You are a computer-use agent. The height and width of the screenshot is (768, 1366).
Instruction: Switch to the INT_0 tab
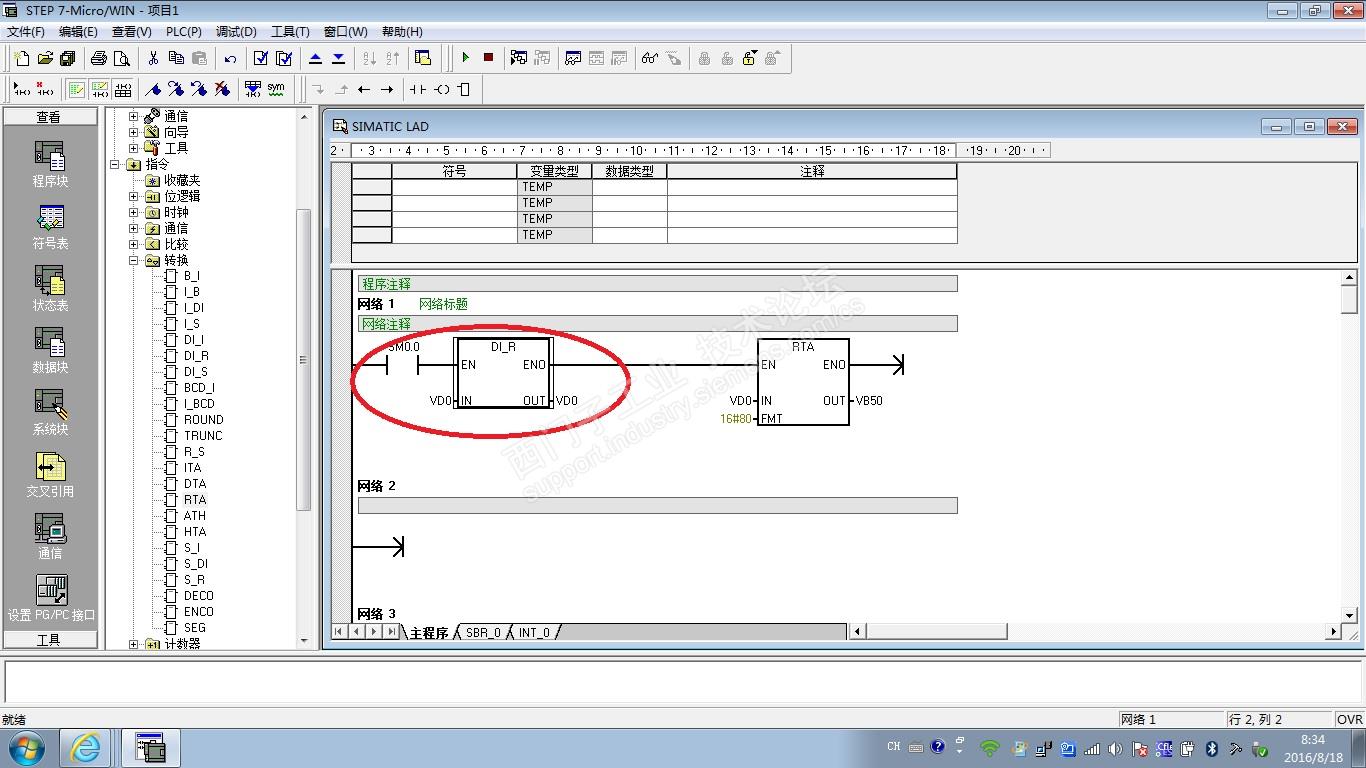[534, 632]
